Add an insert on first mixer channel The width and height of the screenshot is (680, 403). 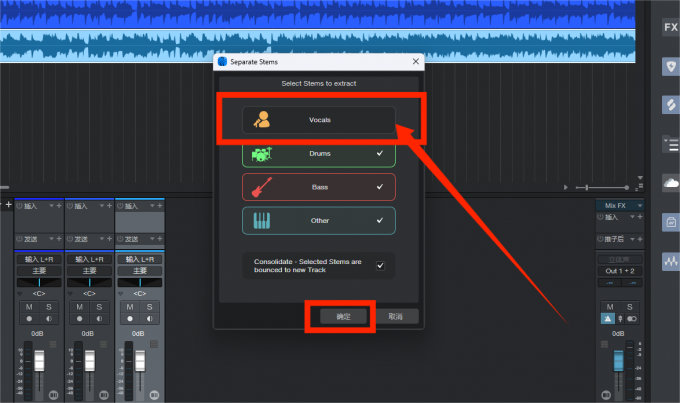(59, 206)
